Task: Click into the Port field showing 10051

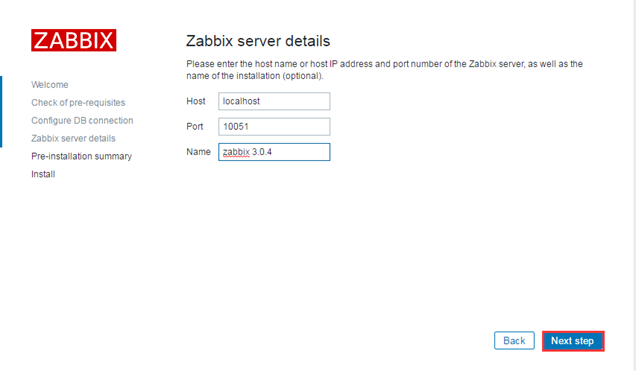Action: click(274, 127)
